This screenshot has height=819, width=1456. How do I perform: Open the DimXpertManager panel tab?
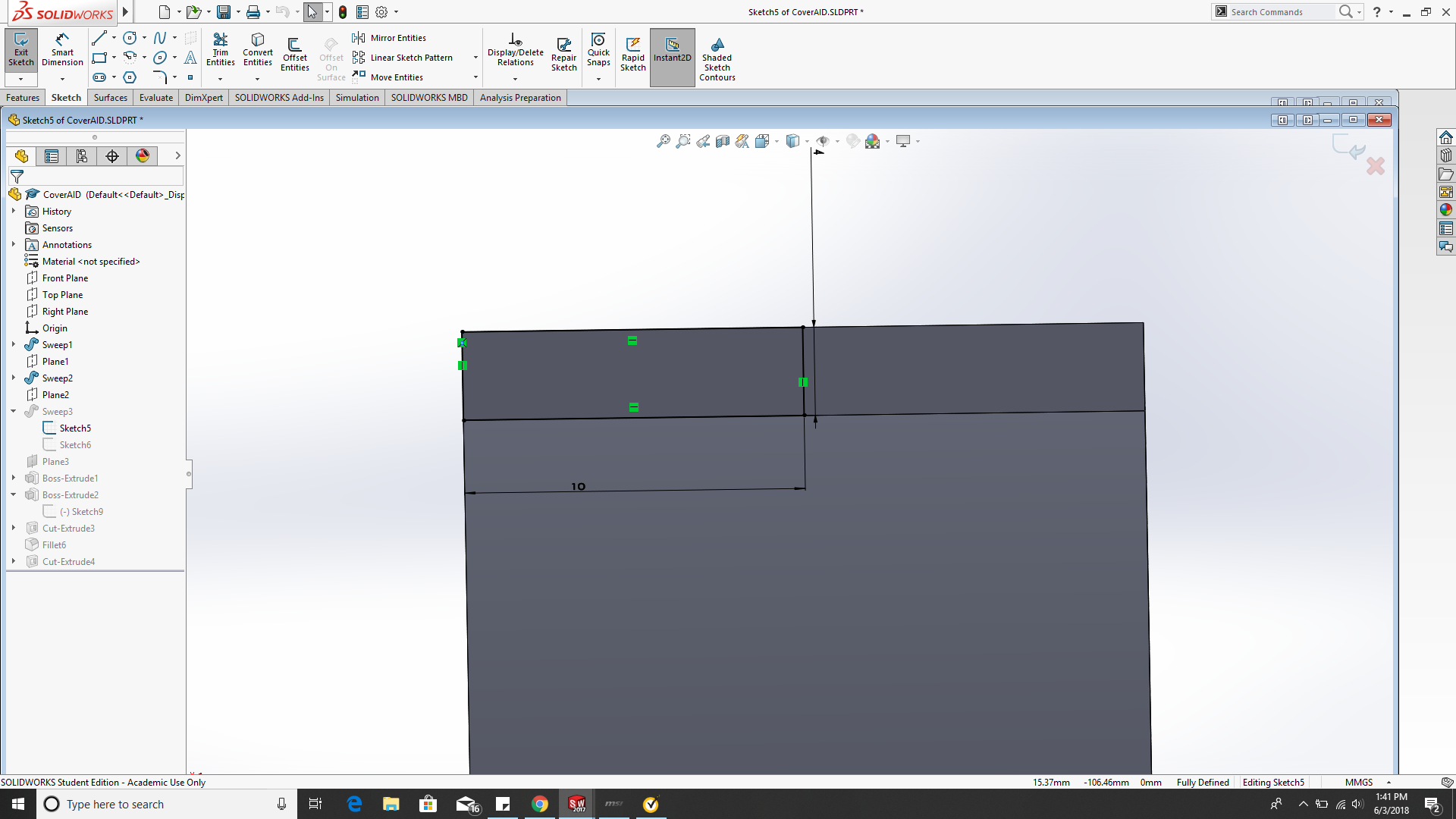tap(112, 156)
